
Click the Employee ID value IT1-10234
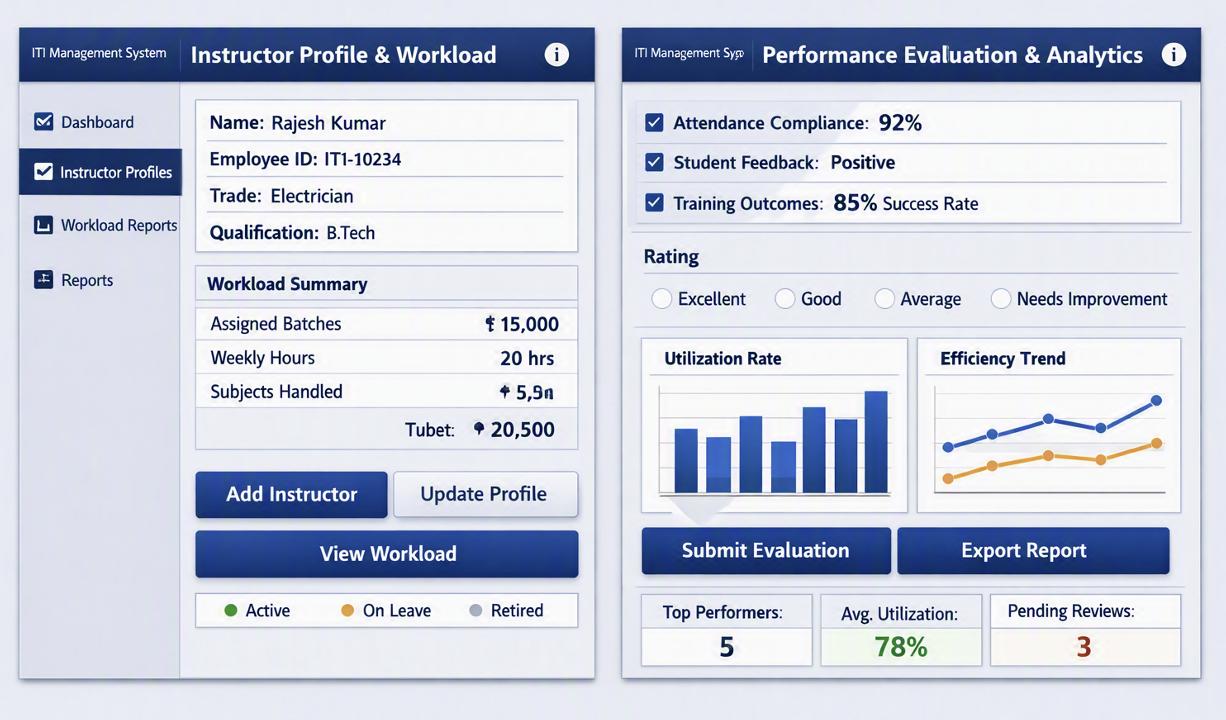pos(363,159)
